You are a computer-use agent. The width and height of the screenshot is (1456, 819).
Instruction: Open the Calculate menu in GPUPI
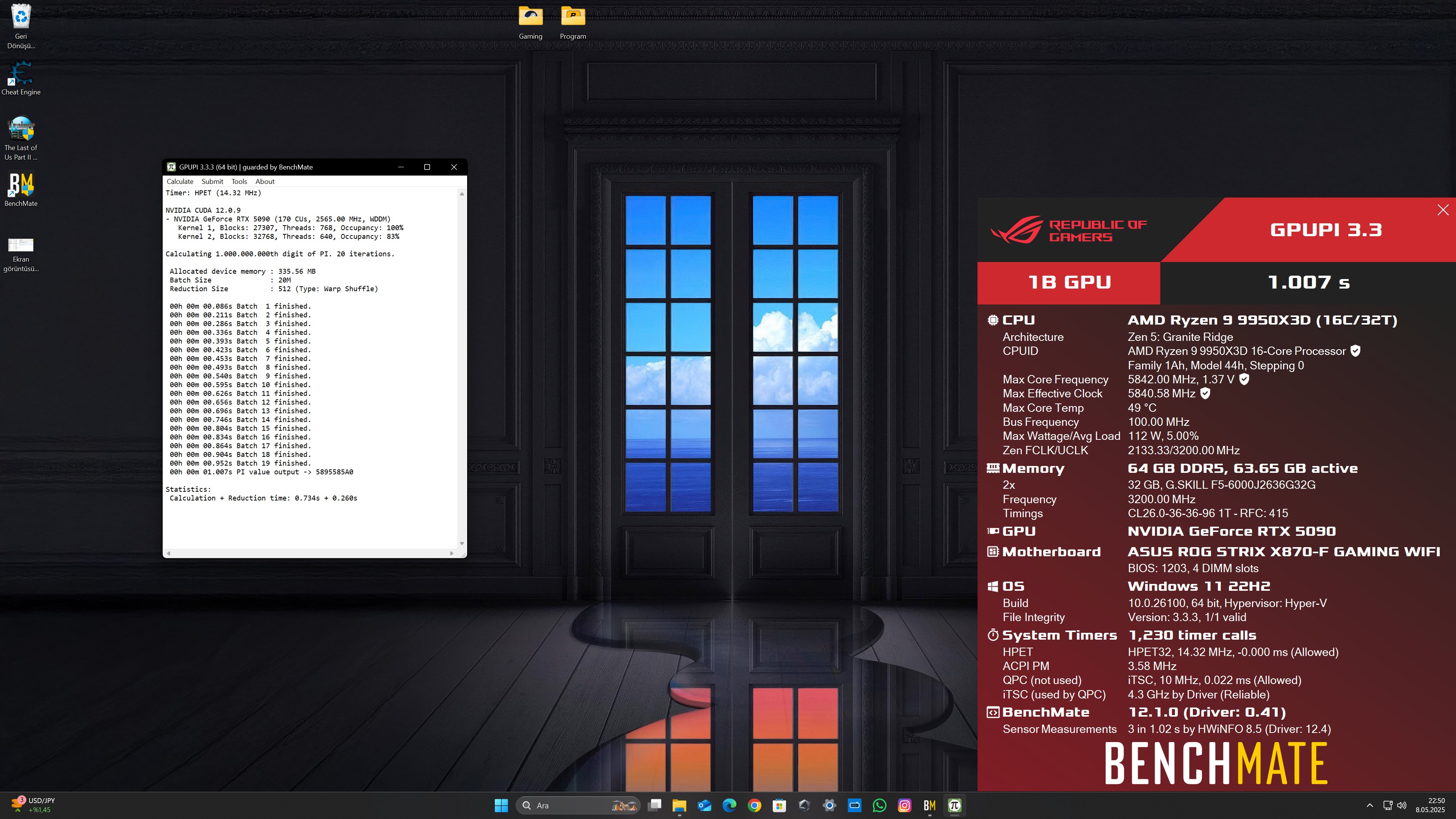180,182
